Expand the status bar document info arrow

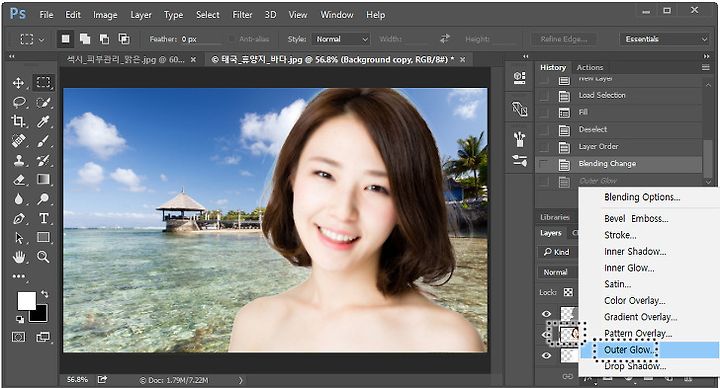[241, 380]
